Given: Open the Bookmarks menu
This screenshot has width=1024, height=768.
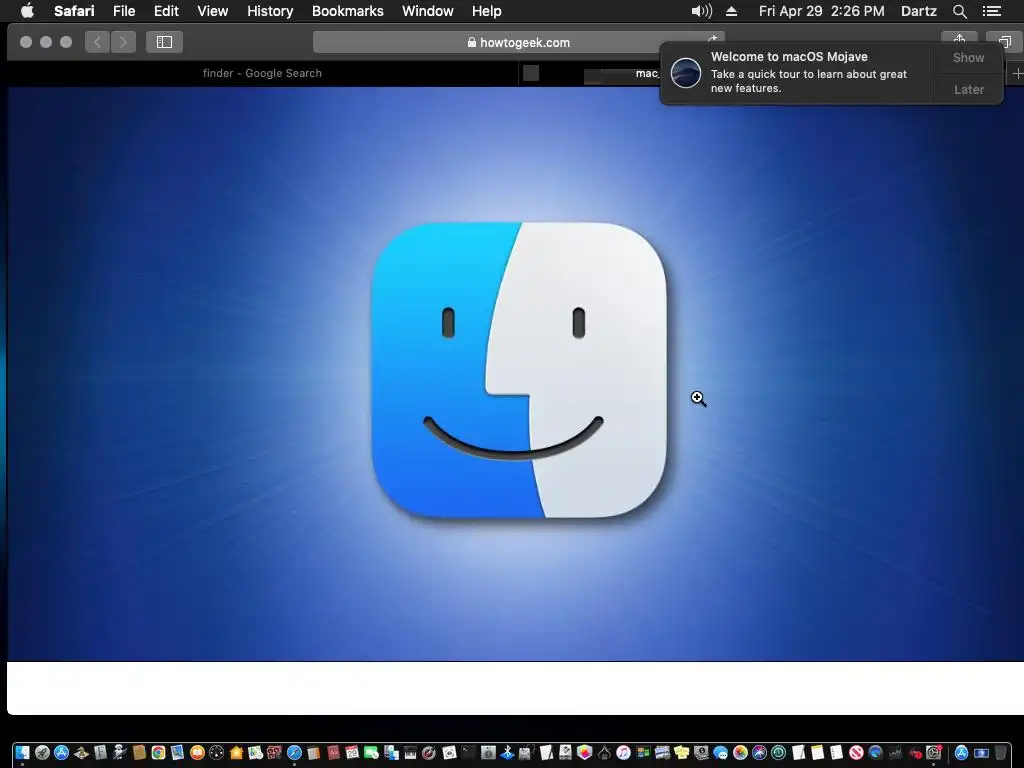Looking at the screenshot, I should pos(347,11).
